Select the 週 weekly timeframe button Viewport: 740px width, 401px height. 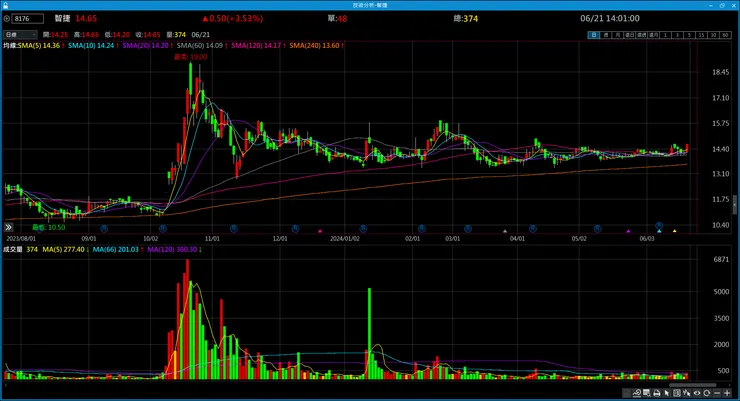(x=605, y=35)
